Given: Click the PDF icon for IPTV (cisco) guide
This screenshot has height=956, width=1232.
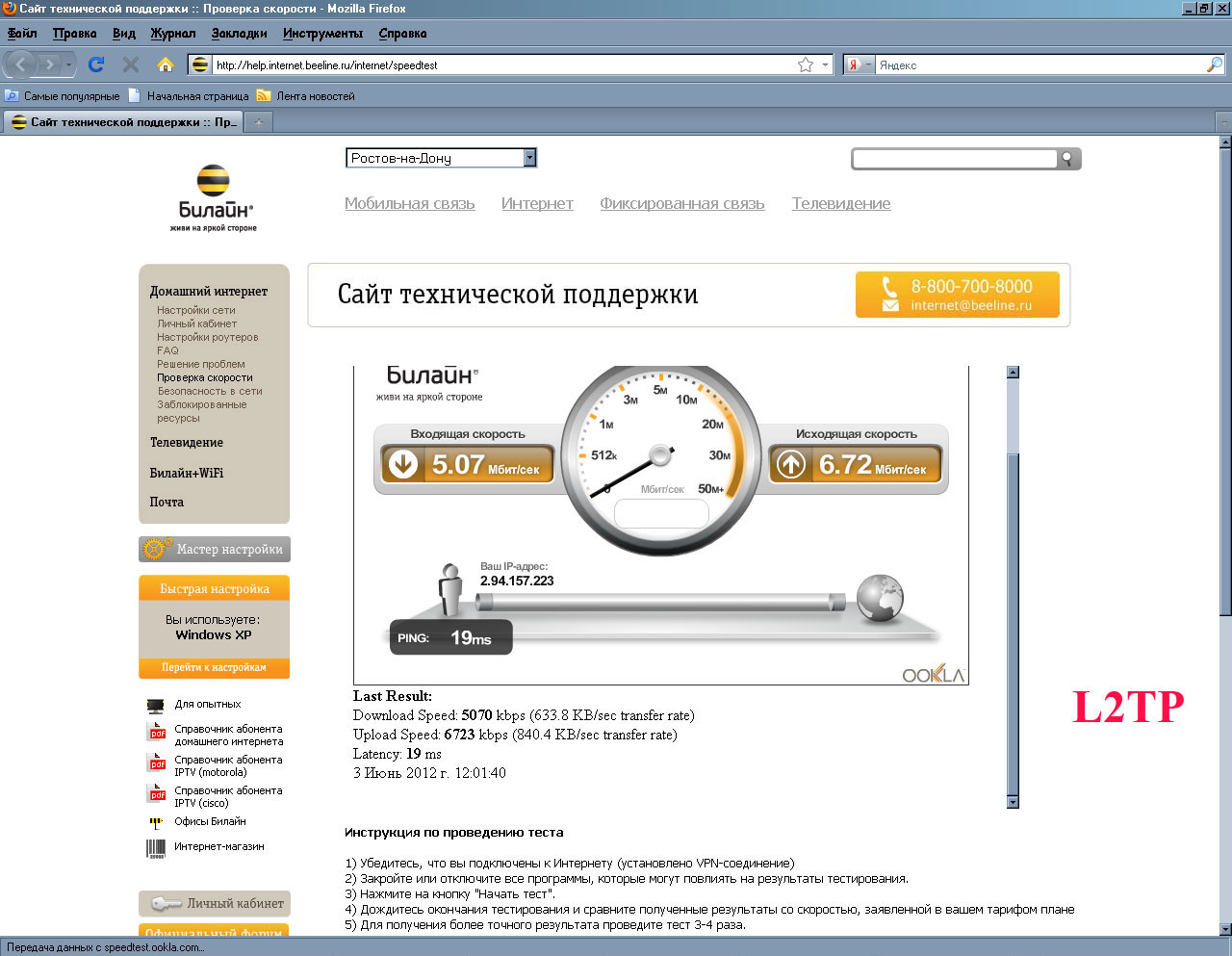Looking at the screenshot, I should tap(157, 795).
